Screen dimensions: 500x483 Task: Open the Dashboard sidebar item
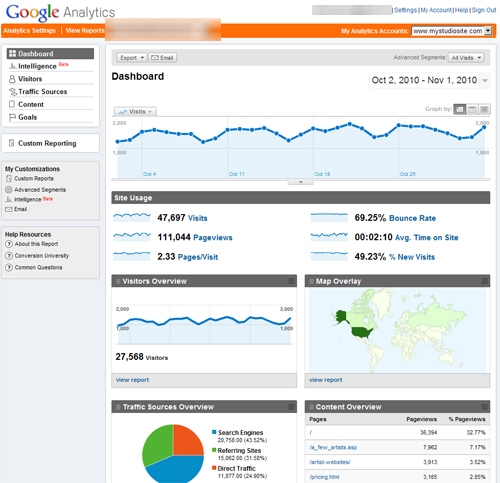pyautogui.click(x=50, y=54)
